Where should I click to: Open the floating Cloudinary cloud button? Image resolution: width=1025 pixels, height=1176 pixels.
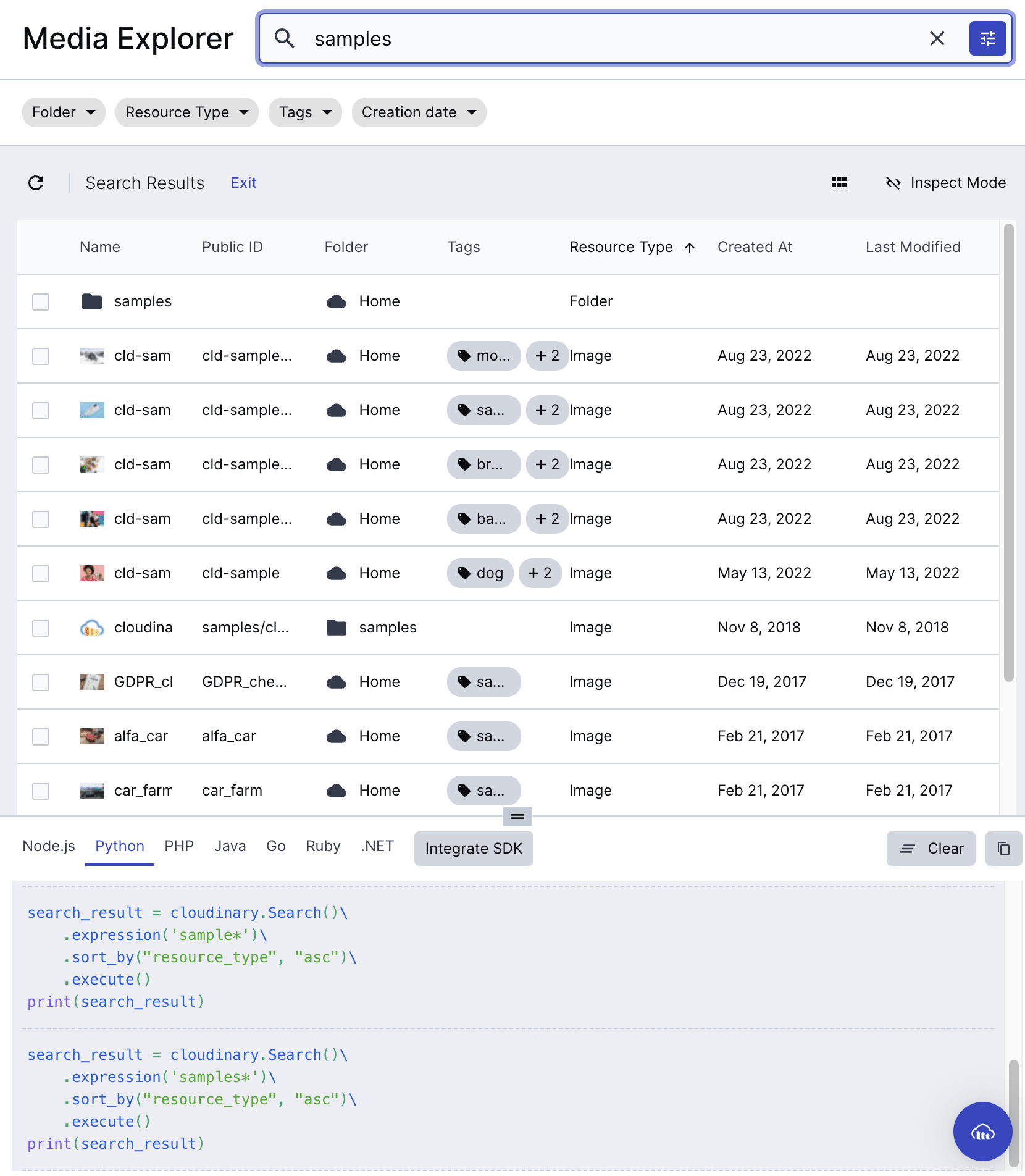982,1132
